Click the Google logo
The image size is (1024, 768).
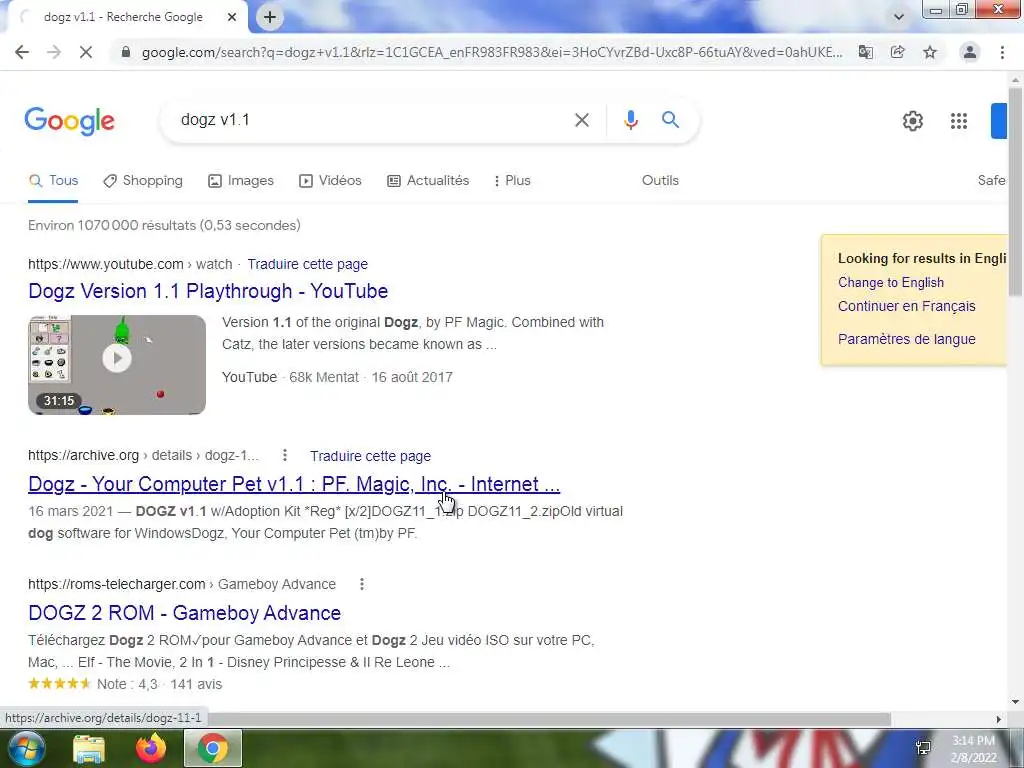pyautogui.click(x=70, y=121)
